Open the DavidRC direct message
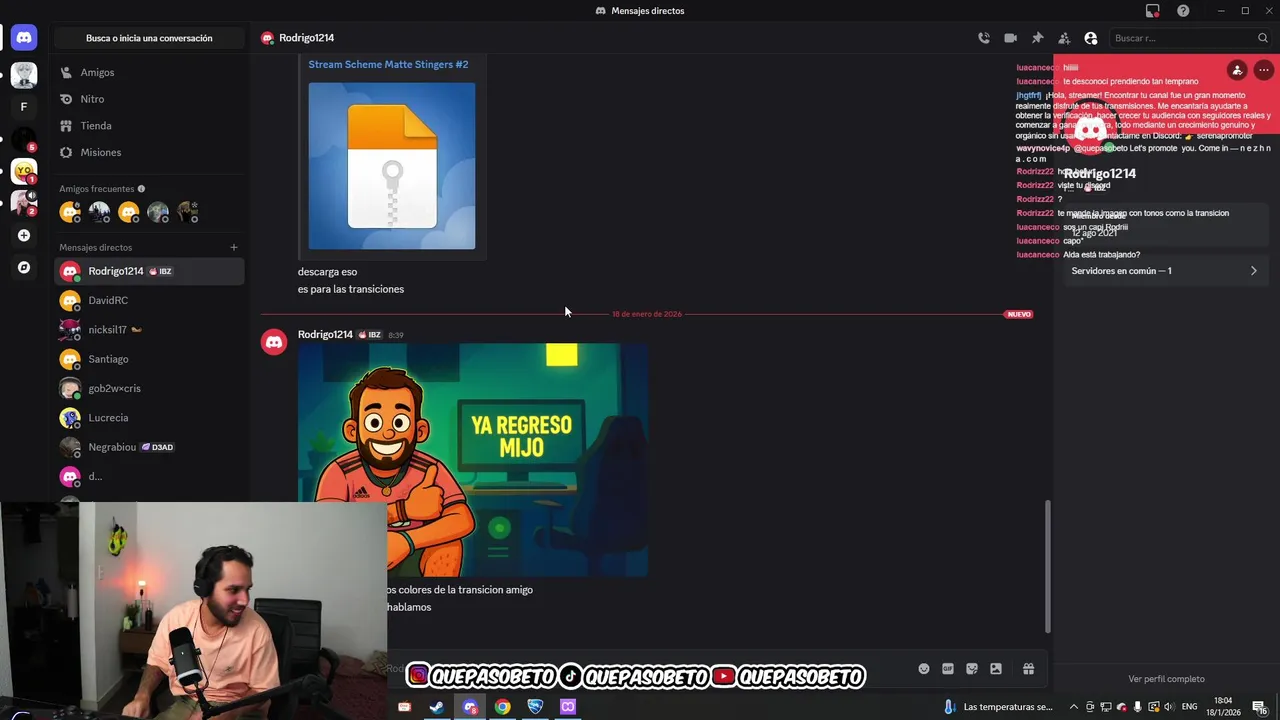1280x720 pixels. click(149, 300)
